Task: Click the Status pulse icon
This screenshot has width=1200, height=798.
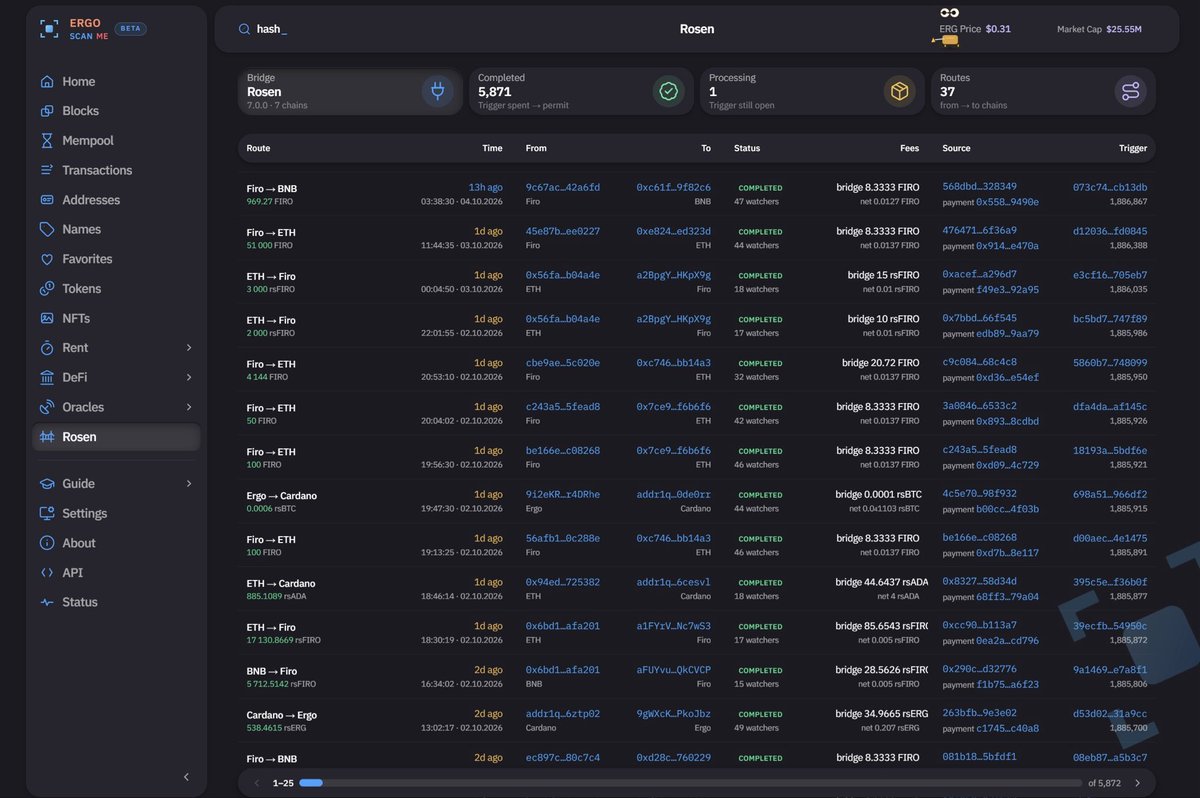Action: pyautogui.click(x=46, y=602)
